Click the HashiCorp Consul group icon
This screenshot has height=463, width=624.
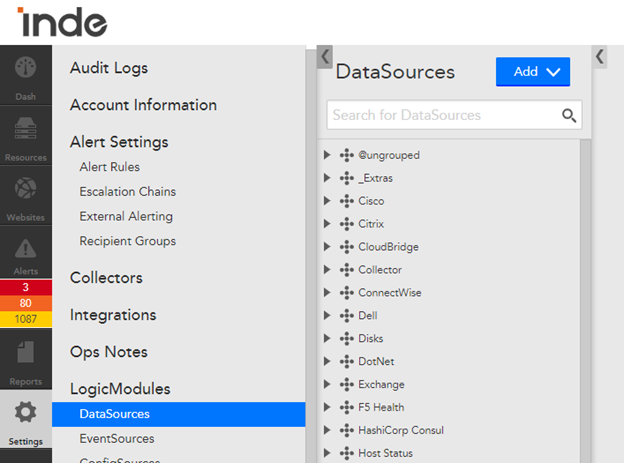(x=347, y=430)
